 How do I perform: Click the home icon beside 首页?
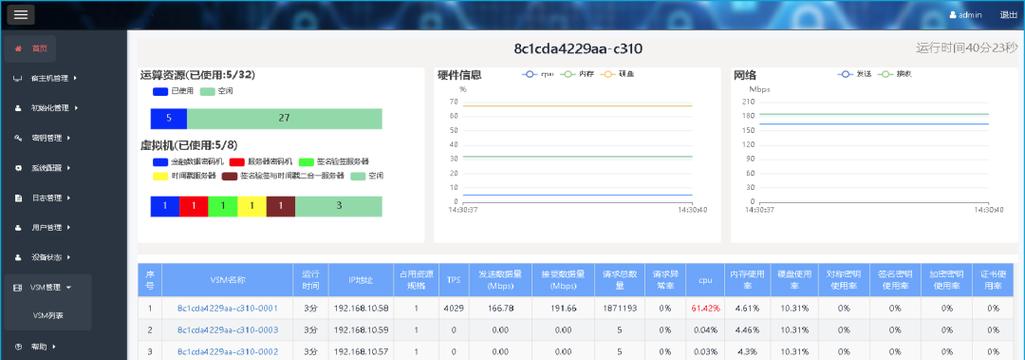pyautogui.click(x=18, y=48)
